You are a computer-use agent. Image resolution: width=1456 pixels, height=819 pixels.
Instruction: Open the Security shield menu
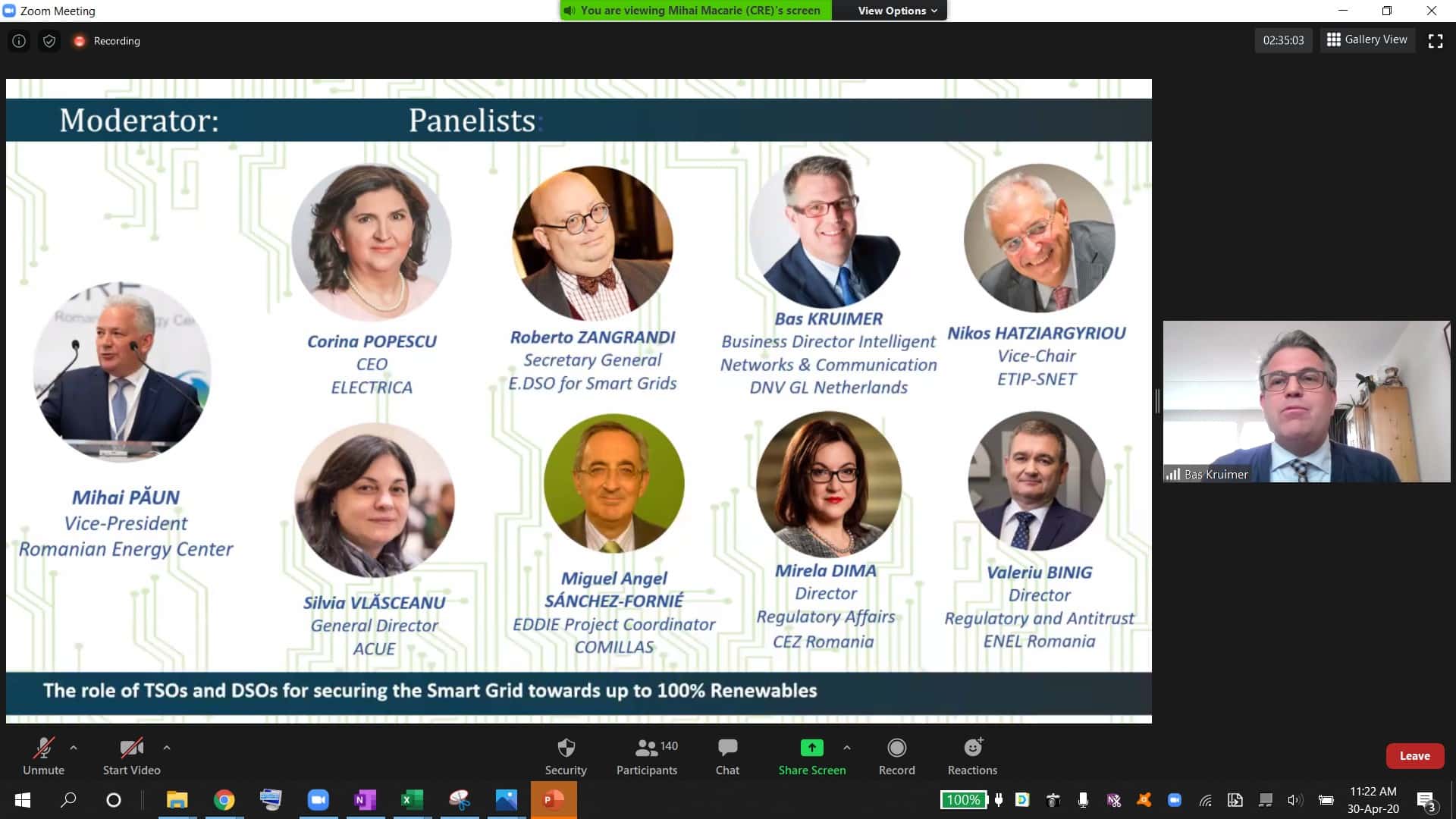[566, 756]
